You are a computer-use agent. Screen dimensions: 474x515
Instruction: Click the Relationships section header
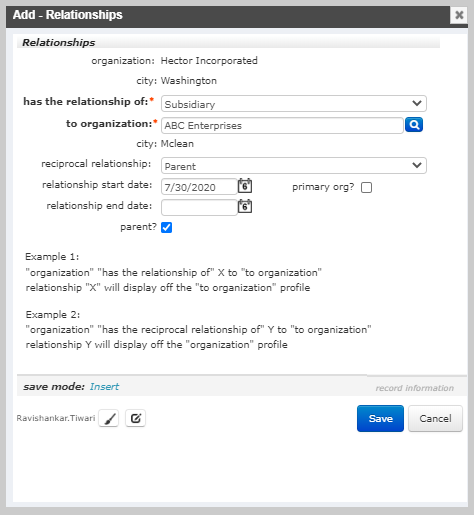[59, 43]
